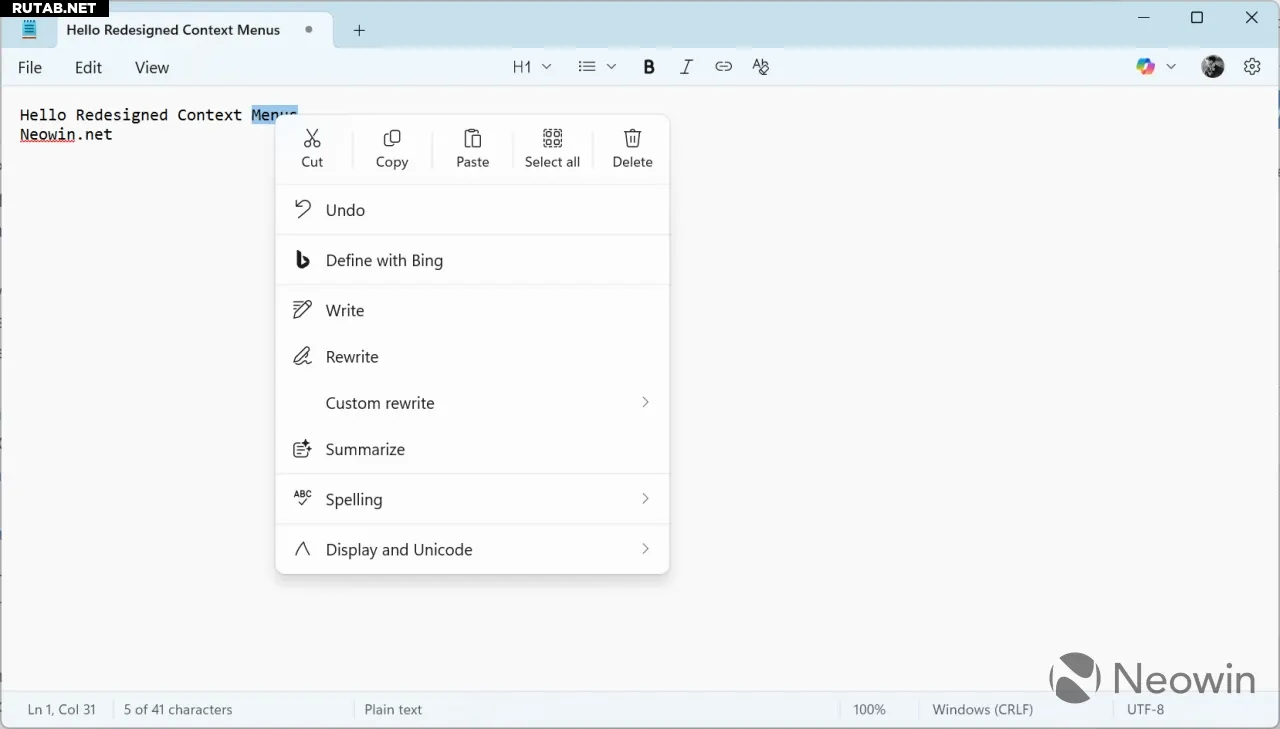
Task: Click the clear formatting icon
Action: 761,67
